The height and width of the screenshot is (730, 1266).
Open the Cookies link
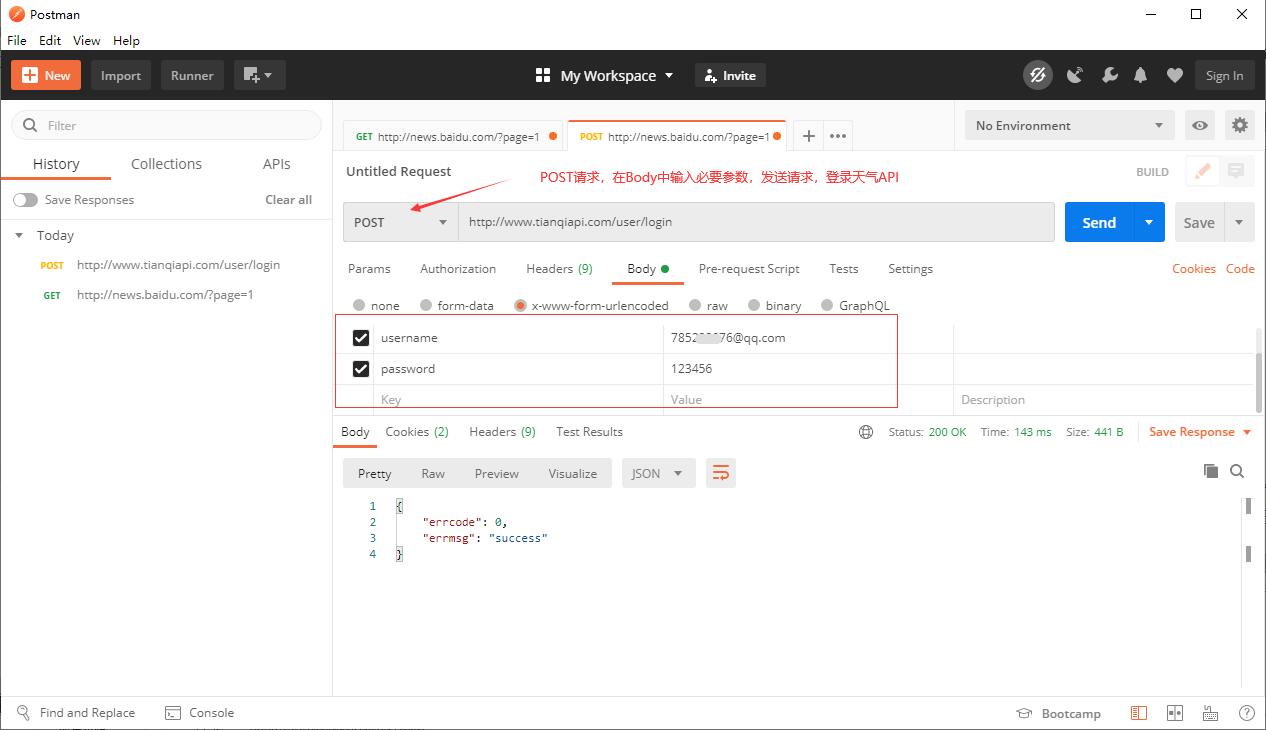pos(1193,268)
